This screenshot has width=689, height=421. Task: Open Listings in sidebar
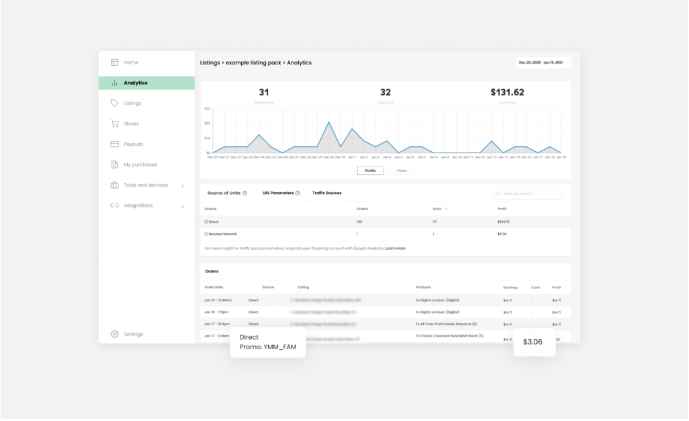(132, 103)
